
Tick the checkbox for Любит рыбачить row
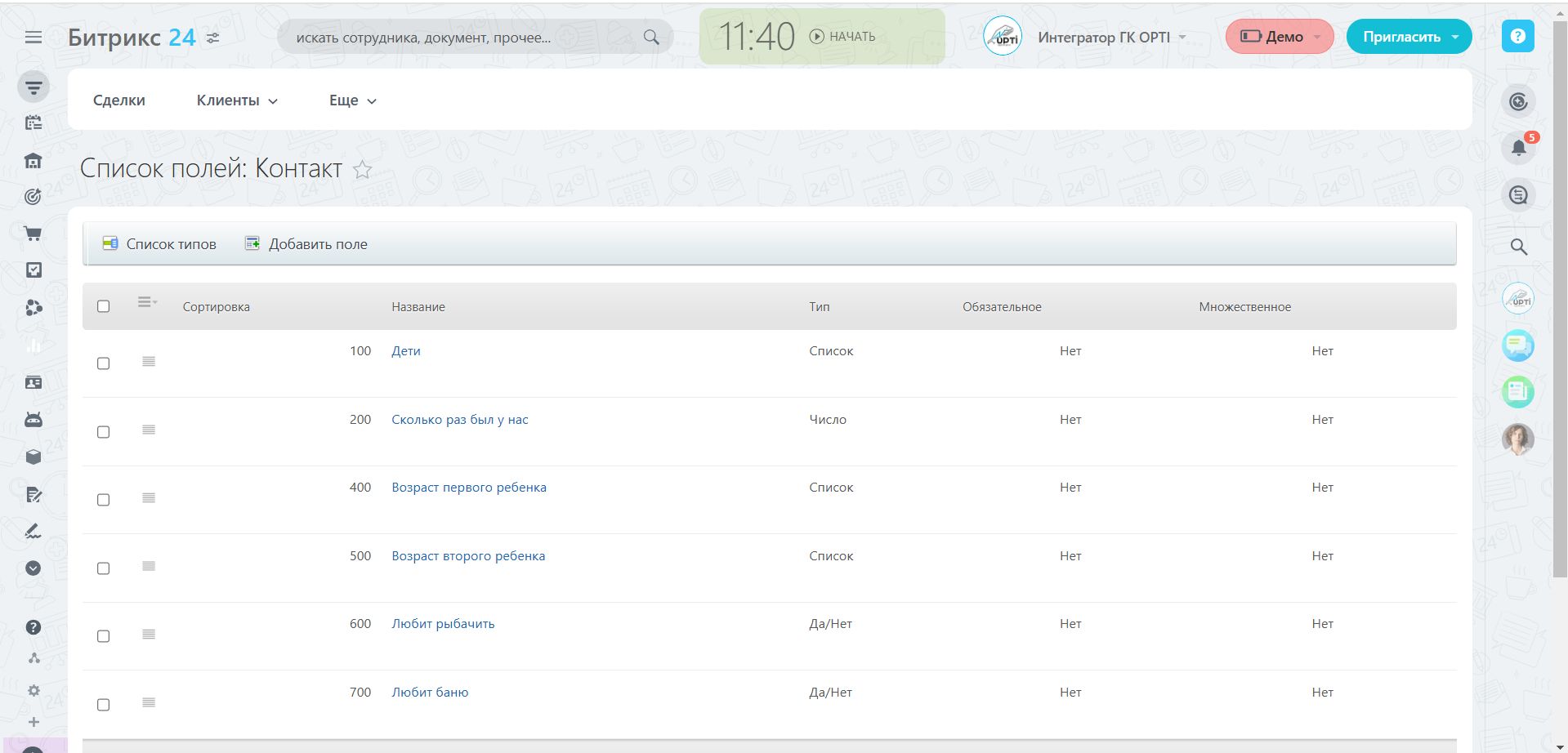click(x=104, y=636)
